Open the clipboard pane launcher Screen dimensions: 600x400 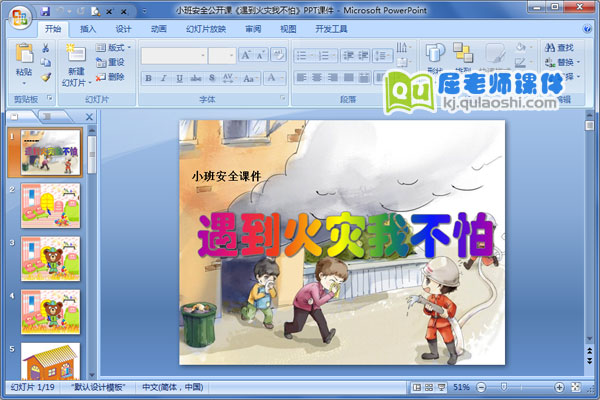pos(50,98)
